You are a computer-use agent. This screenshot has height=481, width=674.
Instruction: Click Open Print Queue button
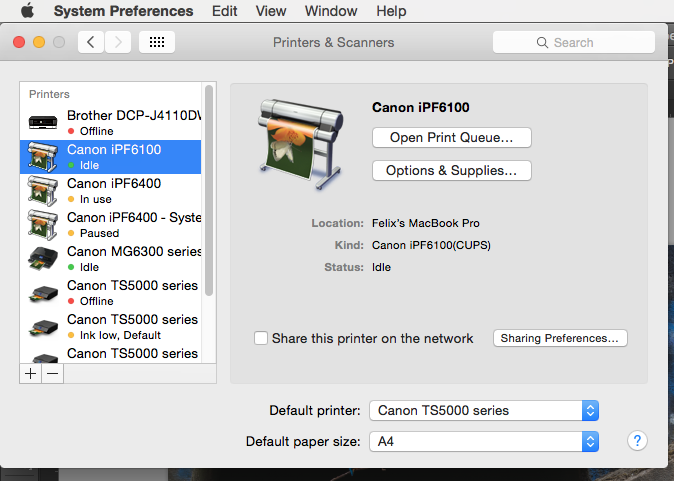[451, 137]
